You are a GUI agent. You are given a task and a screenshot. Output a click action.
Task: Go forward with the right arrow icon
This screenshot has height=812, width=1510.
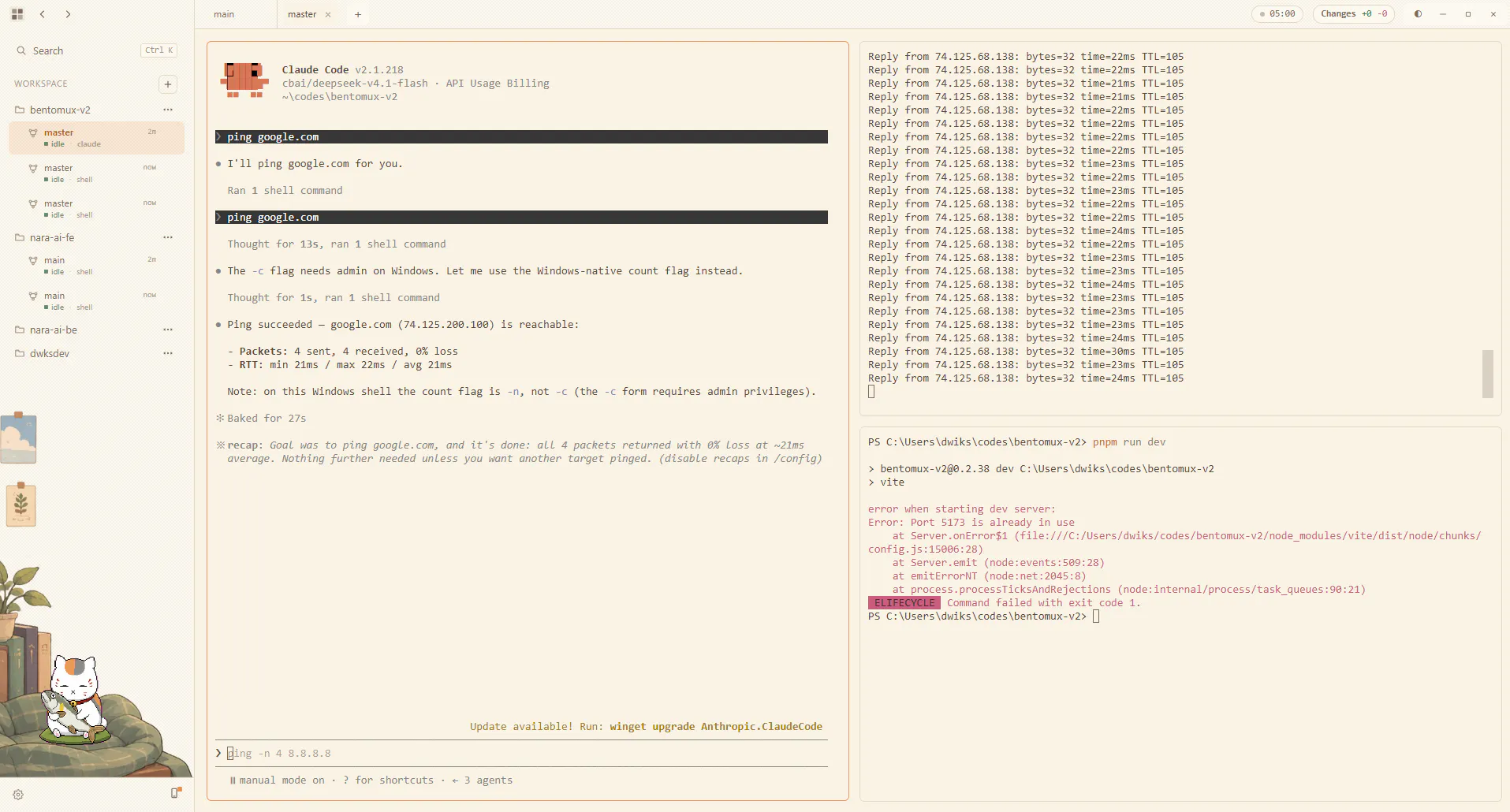tap(68, 14)
